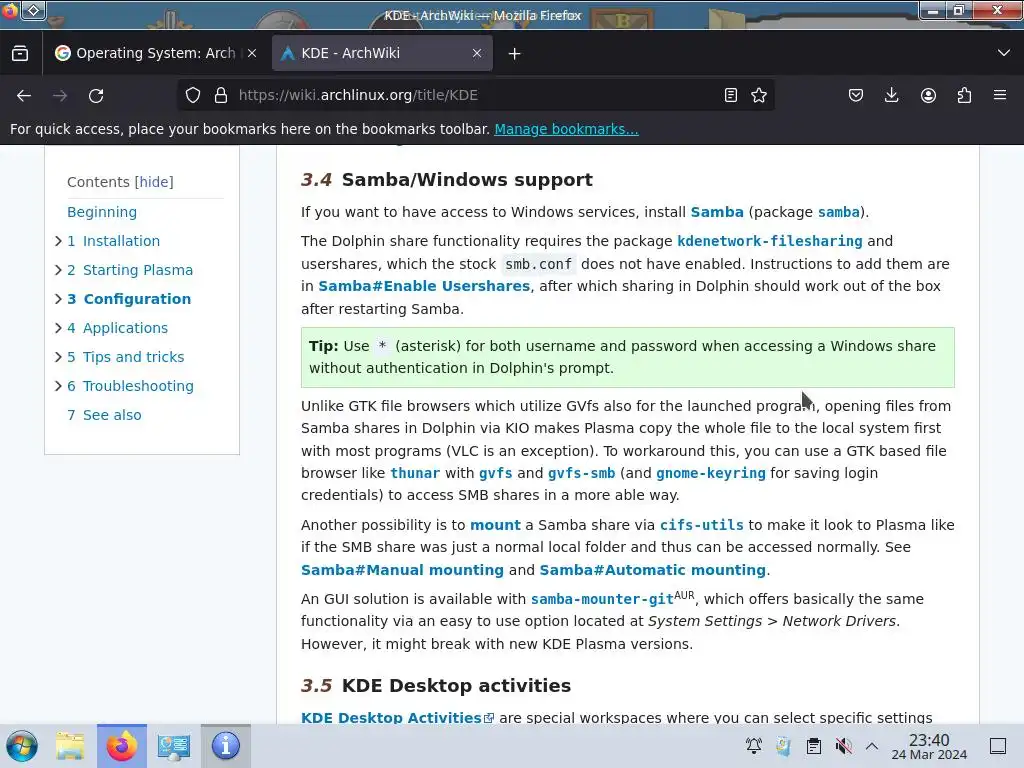
Task: Open Firefox application hamburger menu
Action: [1000, 95]
